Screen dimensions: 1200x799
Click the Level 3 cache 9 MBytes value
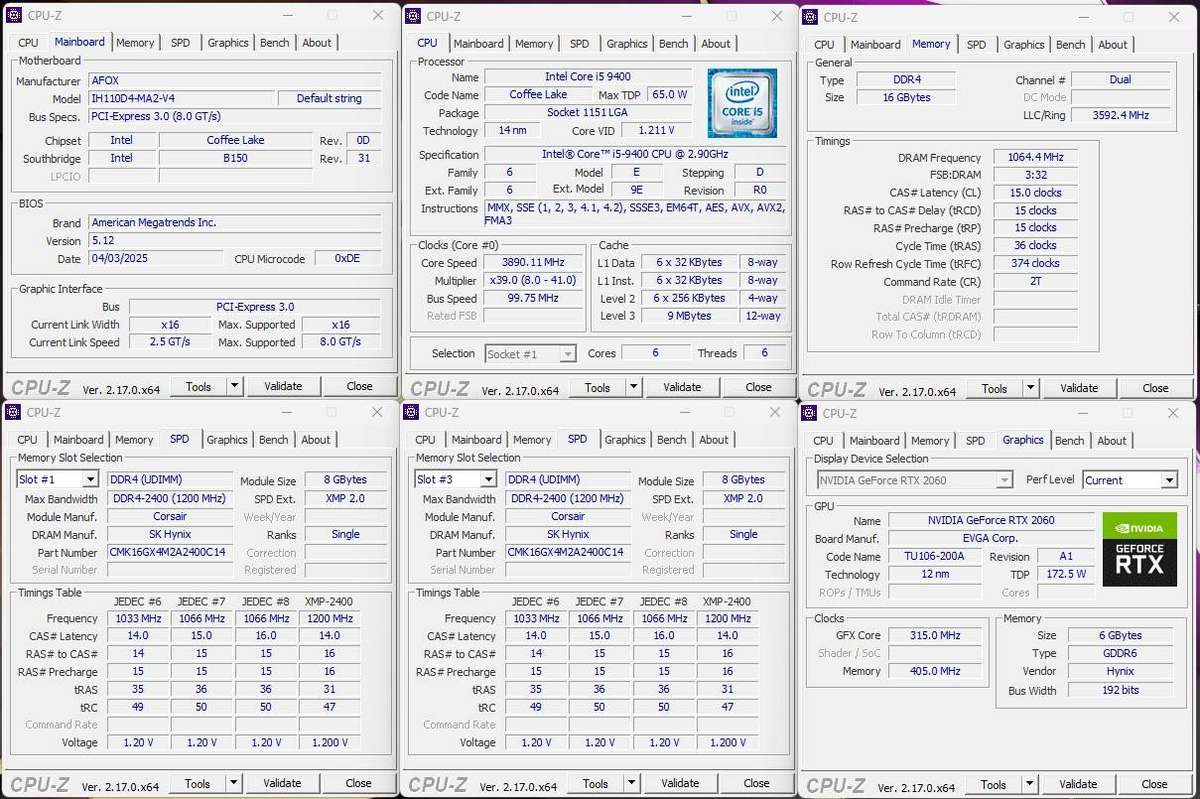pyautogui.click(x=690, y=316)
